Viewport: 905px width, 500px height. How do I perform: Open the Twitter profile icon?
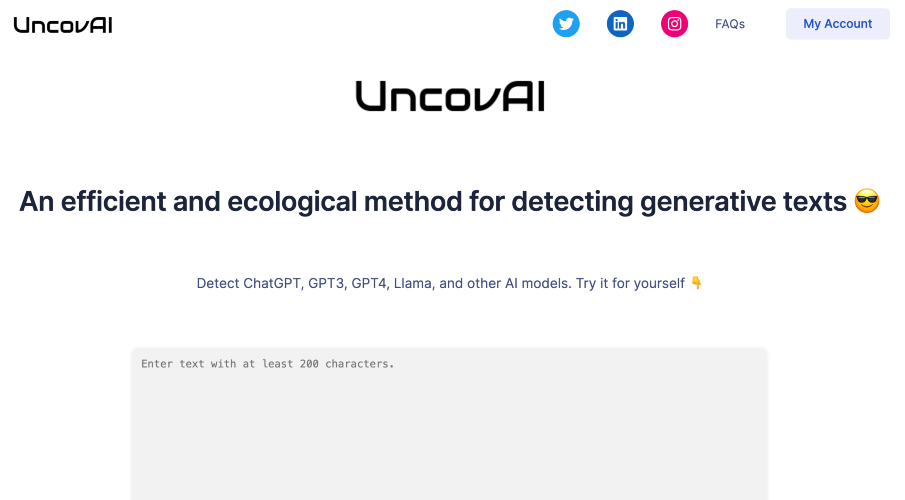coord(566,24)
